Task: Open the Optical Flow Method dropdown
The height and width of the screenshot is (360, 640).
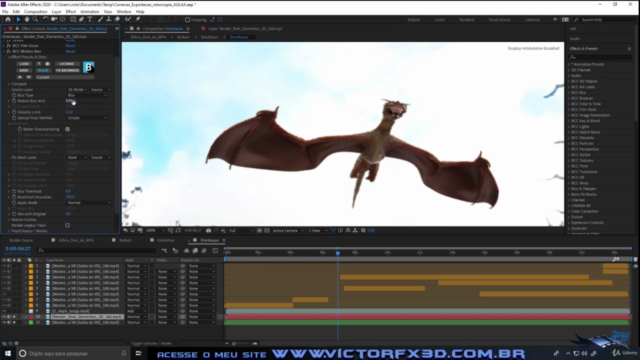Action: 87,118
